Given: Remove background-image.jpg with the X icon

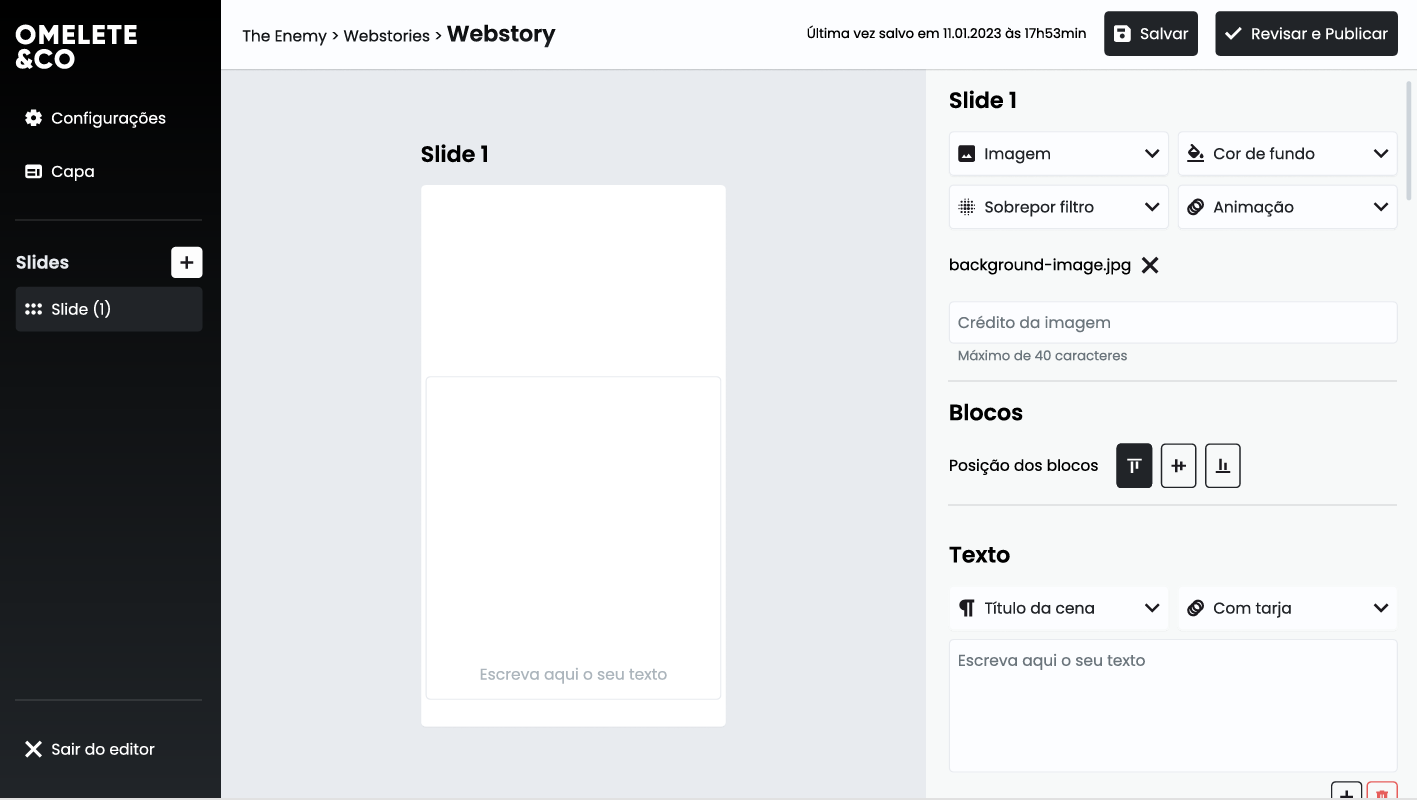Looking at the screenshot, I should coord(1150,265).
